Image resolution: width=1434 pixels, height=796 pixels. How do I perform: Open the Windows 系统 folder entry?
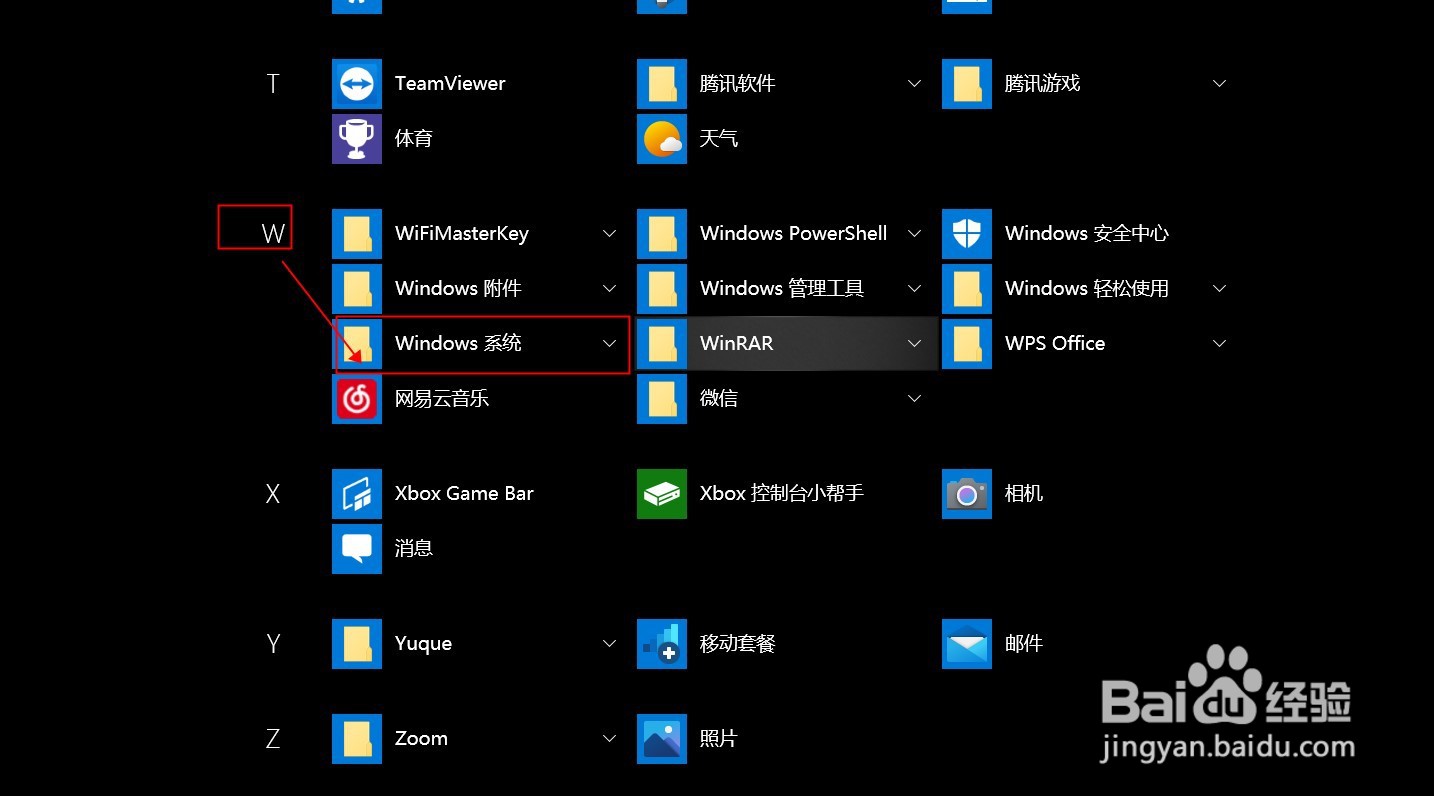458,343
